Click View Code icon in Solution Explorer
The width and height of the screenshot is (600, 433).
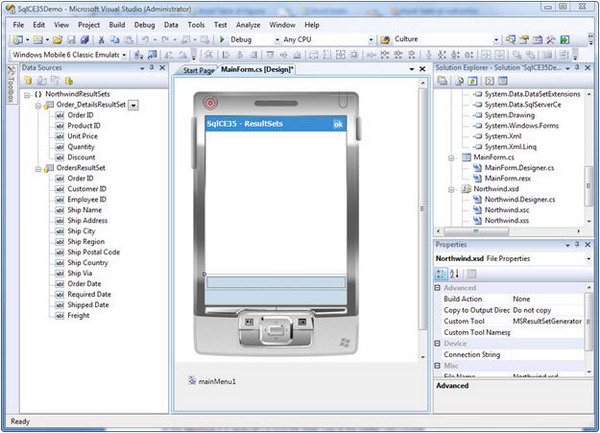(489, 81)
